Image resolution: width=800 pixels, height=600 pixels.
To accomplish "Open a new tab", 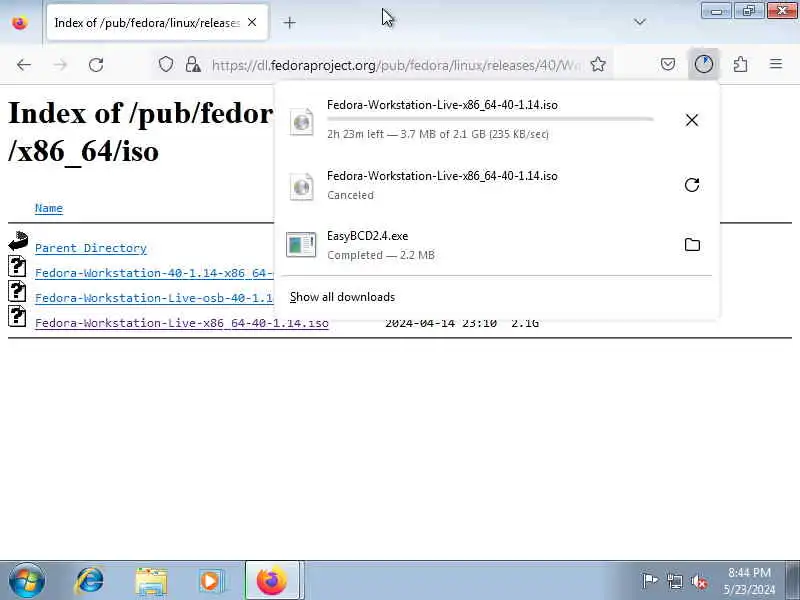I will tap(289, 22).
